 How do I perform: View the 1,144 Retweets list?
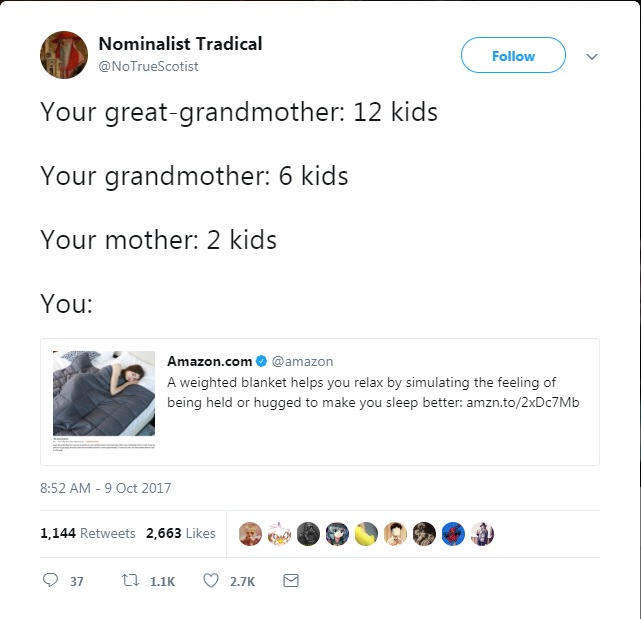(88, 533)
